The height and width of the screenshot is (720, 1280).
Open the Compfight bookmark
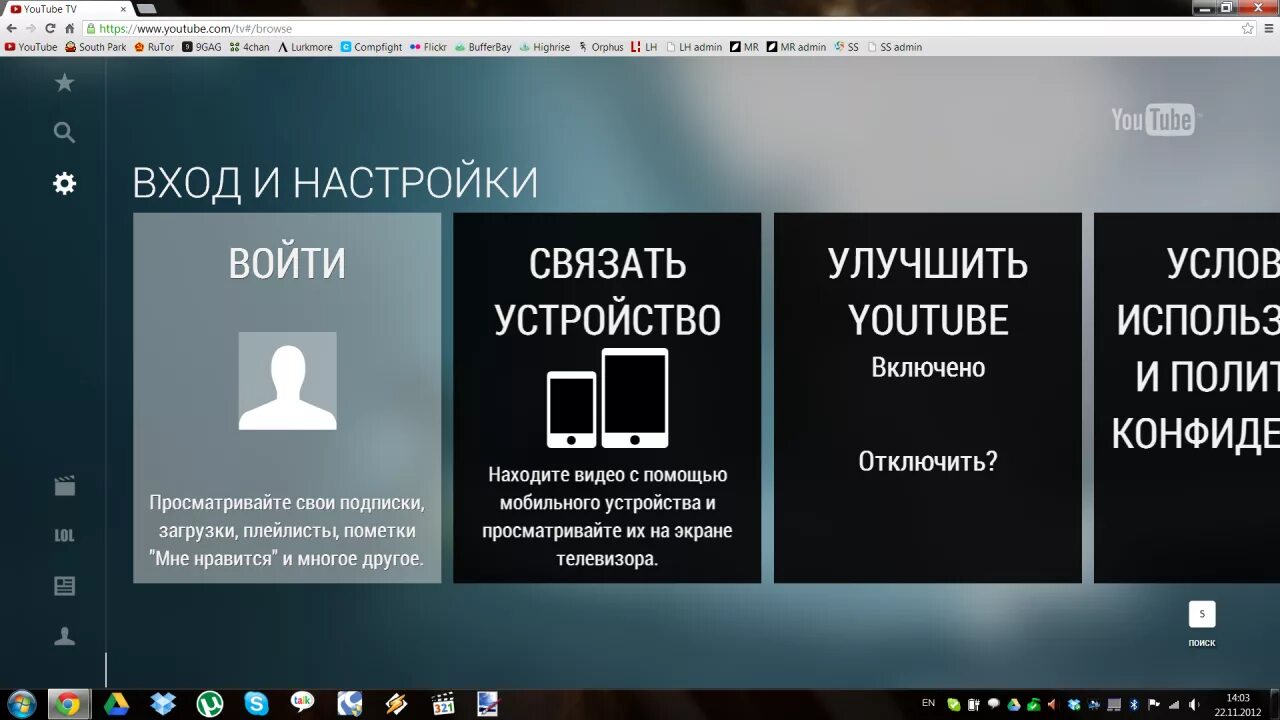[371, 47]
